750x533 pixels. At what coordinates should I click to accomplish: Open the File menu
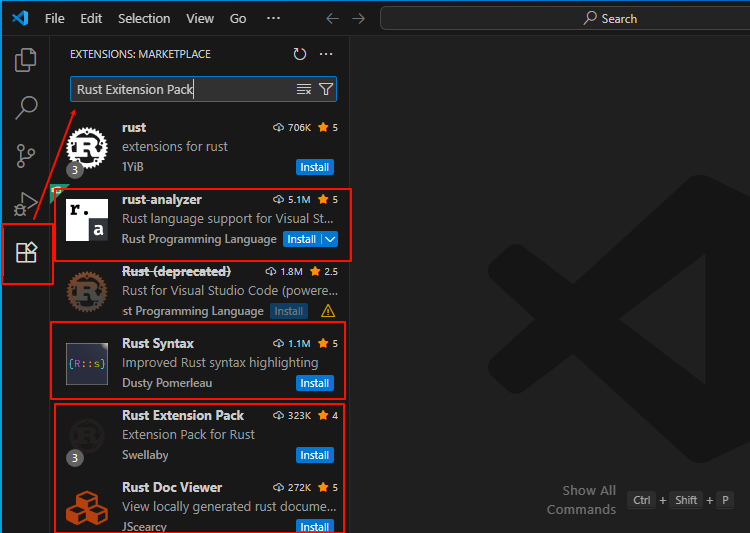55,19
